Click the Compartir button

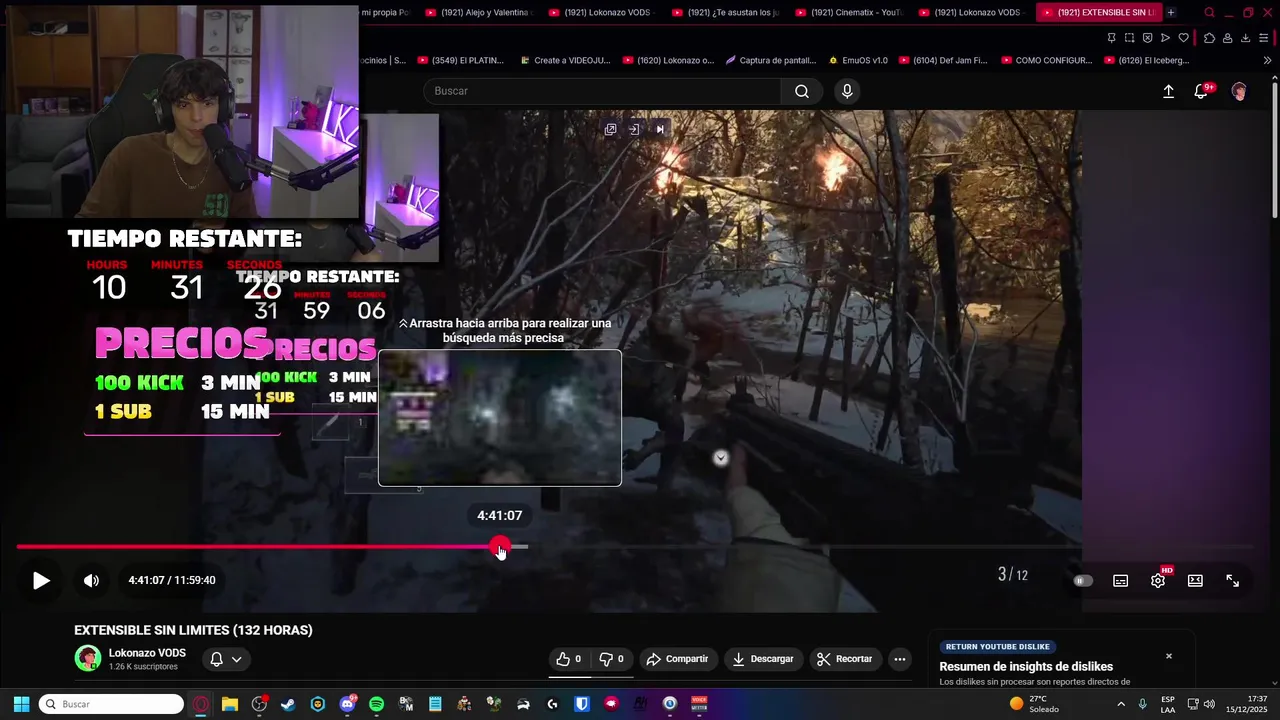(677, 659)
